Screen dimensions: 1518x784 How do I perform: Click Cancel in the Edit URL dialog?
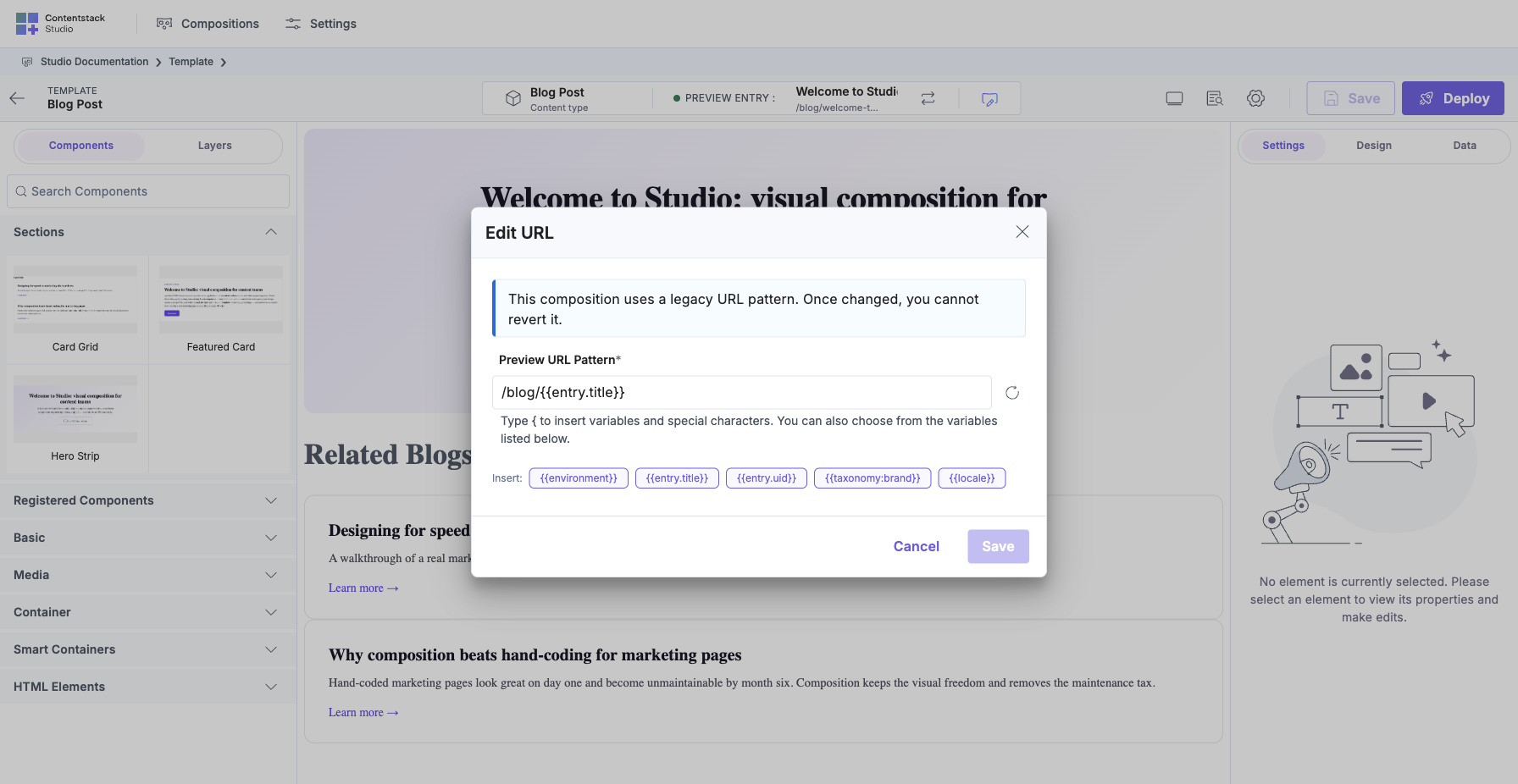(916, 547)
